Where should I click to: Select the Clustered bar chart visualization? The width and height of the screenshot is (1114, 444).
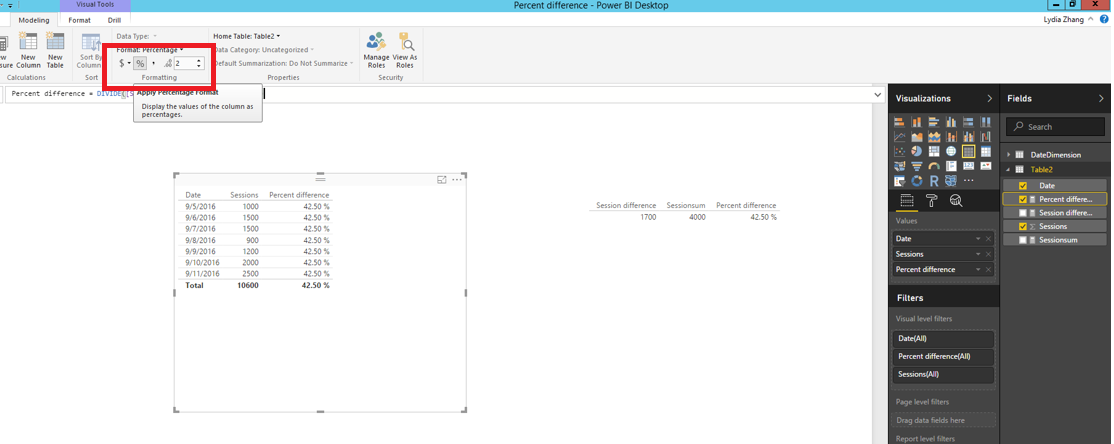coord(934,121)
